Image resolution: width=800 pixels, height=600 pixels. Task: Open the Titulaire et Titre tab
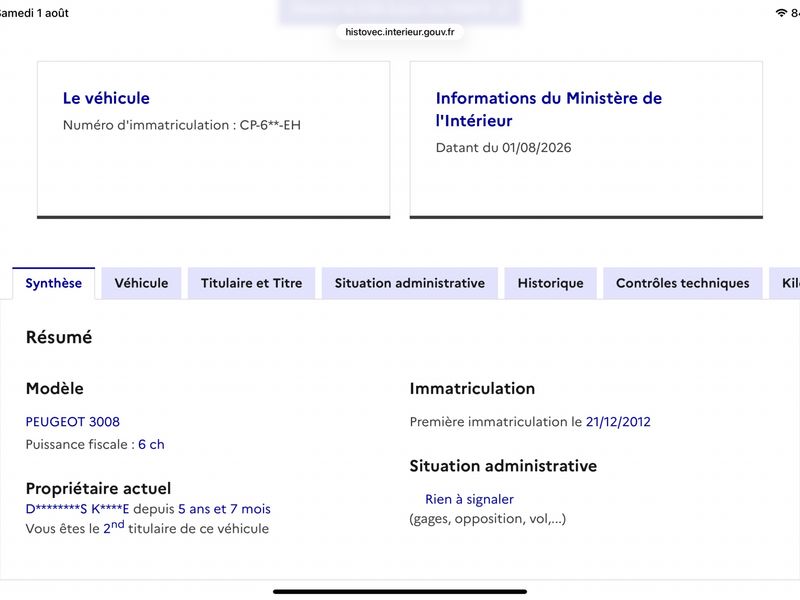pos(252,283)
